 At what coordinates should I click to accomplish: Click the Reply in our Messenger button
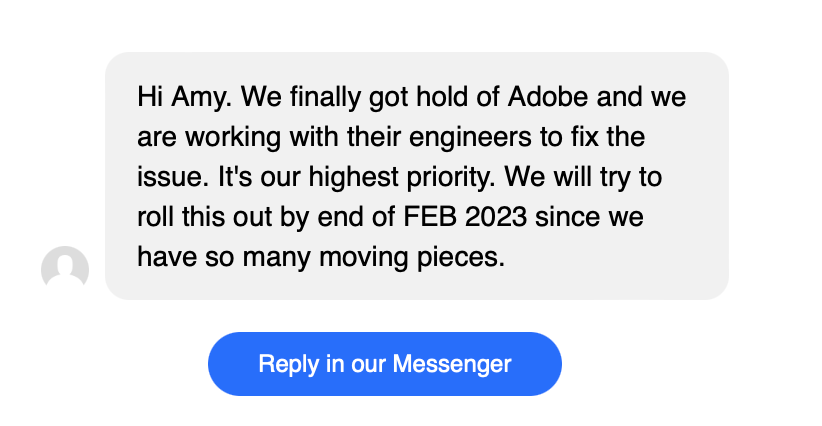[385, 364]
